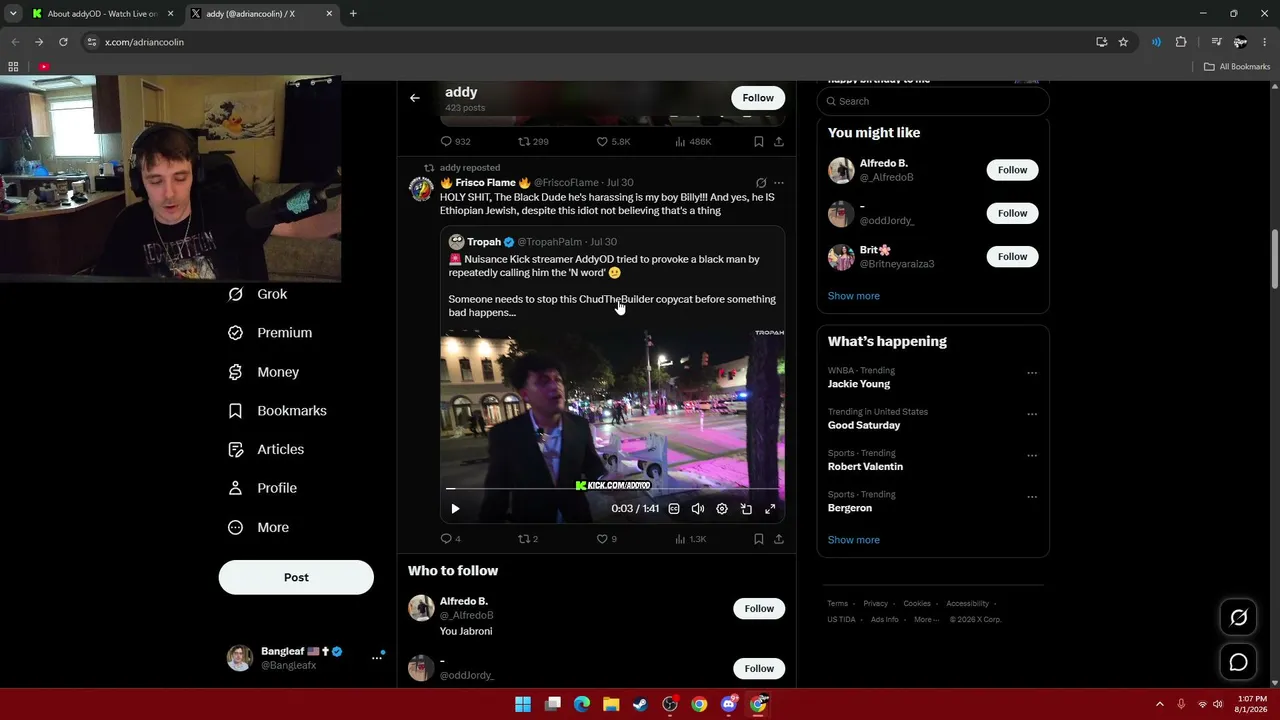
Task: Reply to the Frisco Flame post
Action: tap(451, 539)
